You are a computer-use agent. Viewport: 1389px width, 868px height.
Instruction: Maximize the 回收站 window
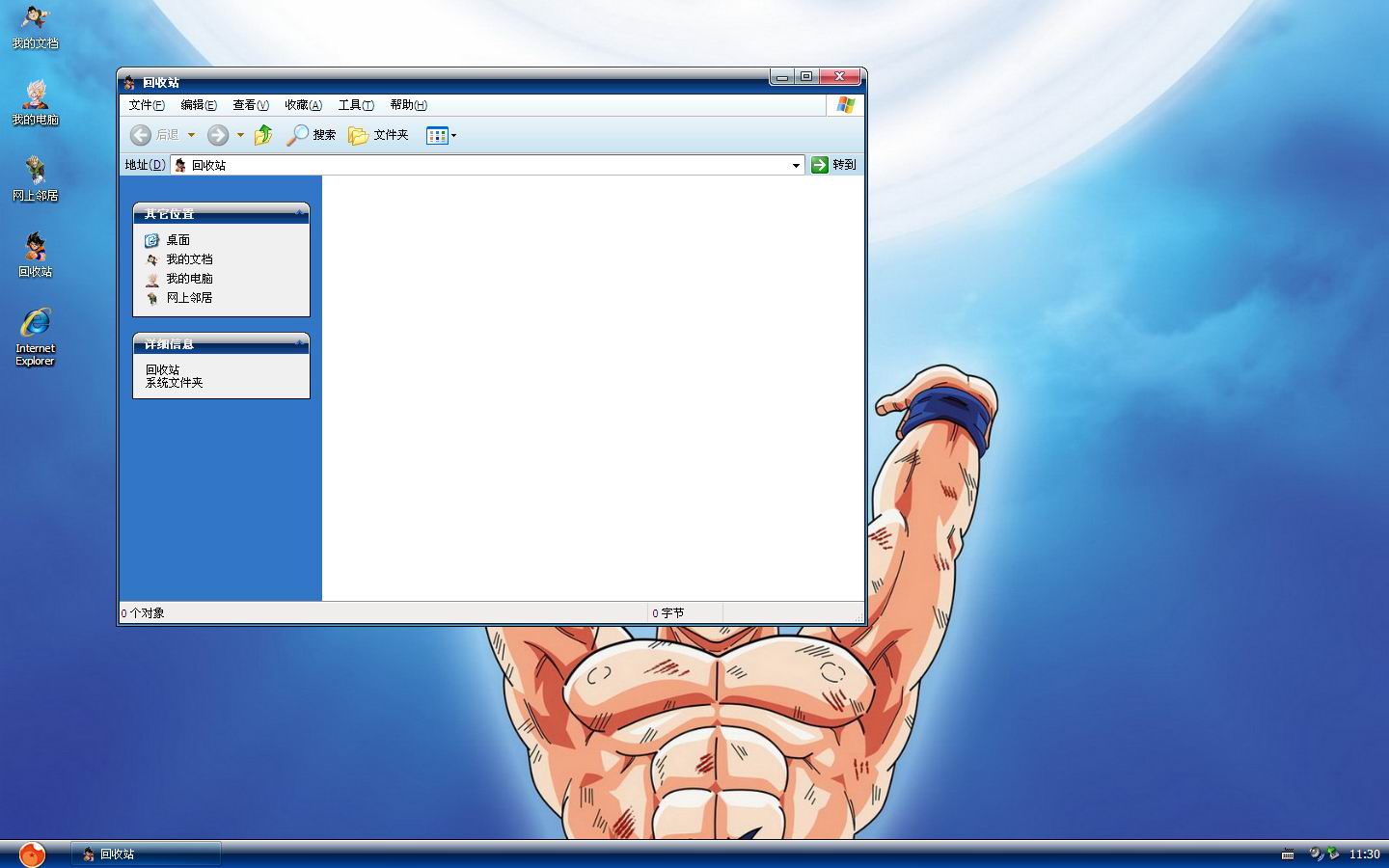806,77
